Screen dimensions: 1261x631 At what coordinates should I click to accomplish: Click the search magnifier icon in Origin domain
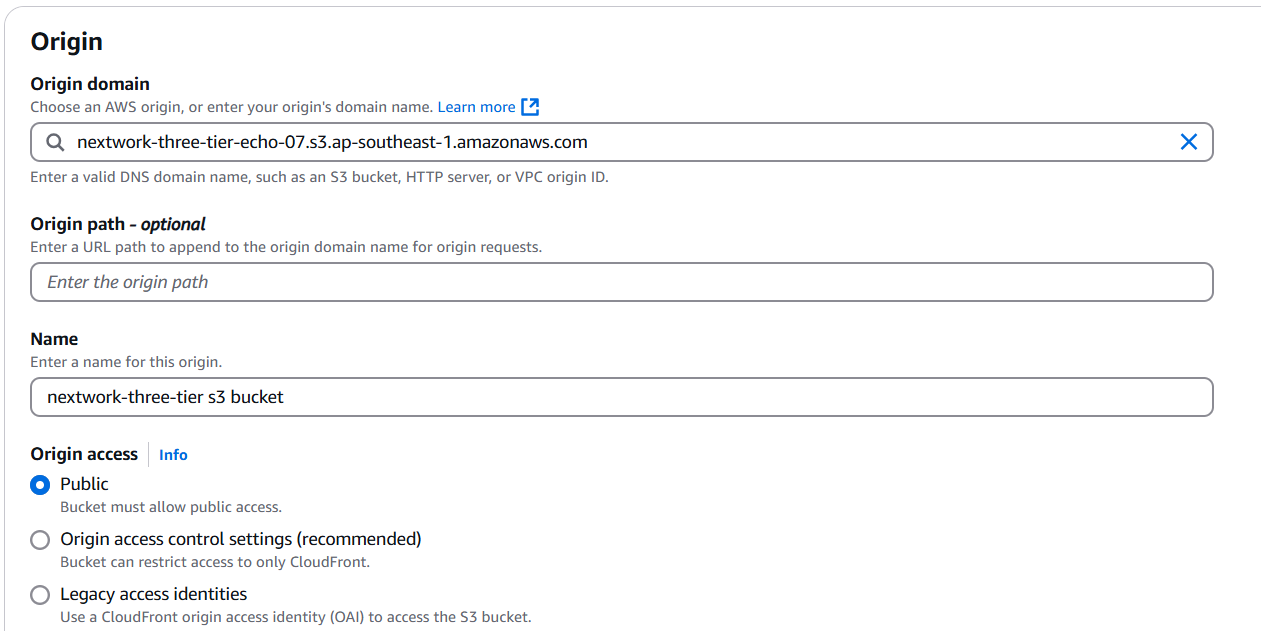(55, 142)
